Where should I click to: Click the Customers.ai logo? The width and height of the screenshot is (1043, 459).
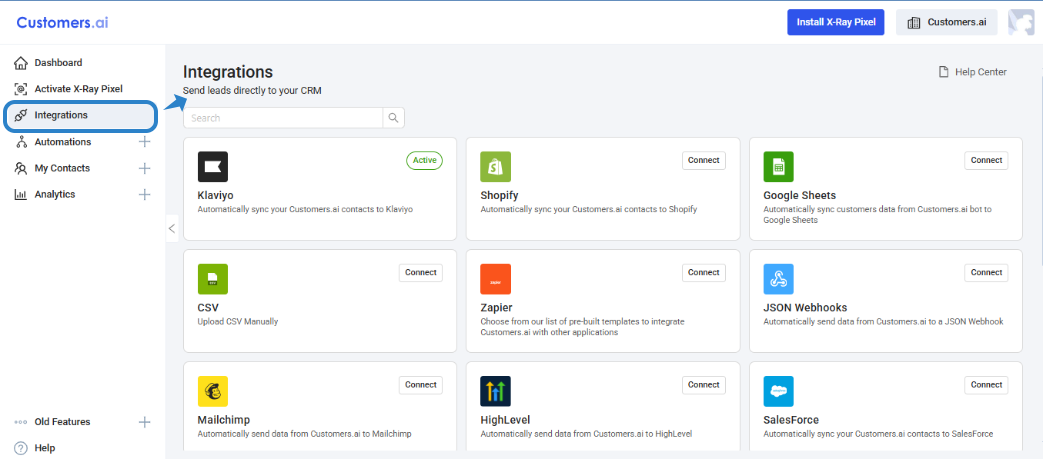[63, 22]
